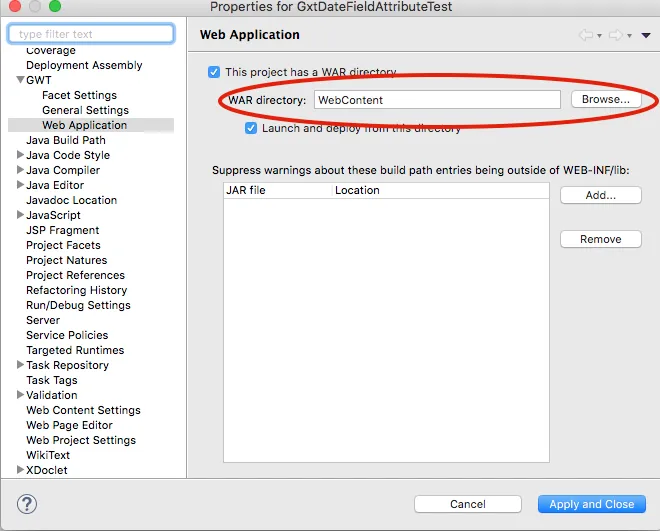Click the WAR directory text field
The image size is (660, 531).
pyautogui.click(x=437, y=100)
